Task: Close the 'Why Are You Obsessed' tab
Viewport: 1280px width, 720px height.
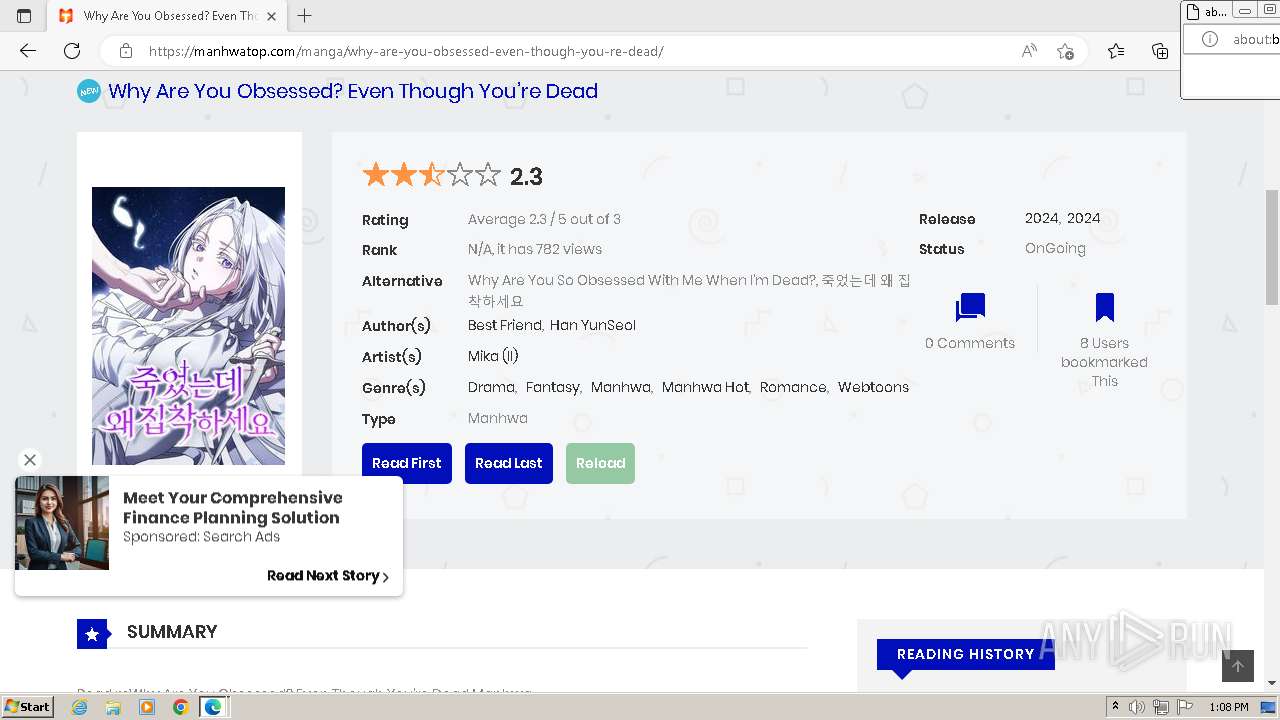Action: tap(271, 16)
